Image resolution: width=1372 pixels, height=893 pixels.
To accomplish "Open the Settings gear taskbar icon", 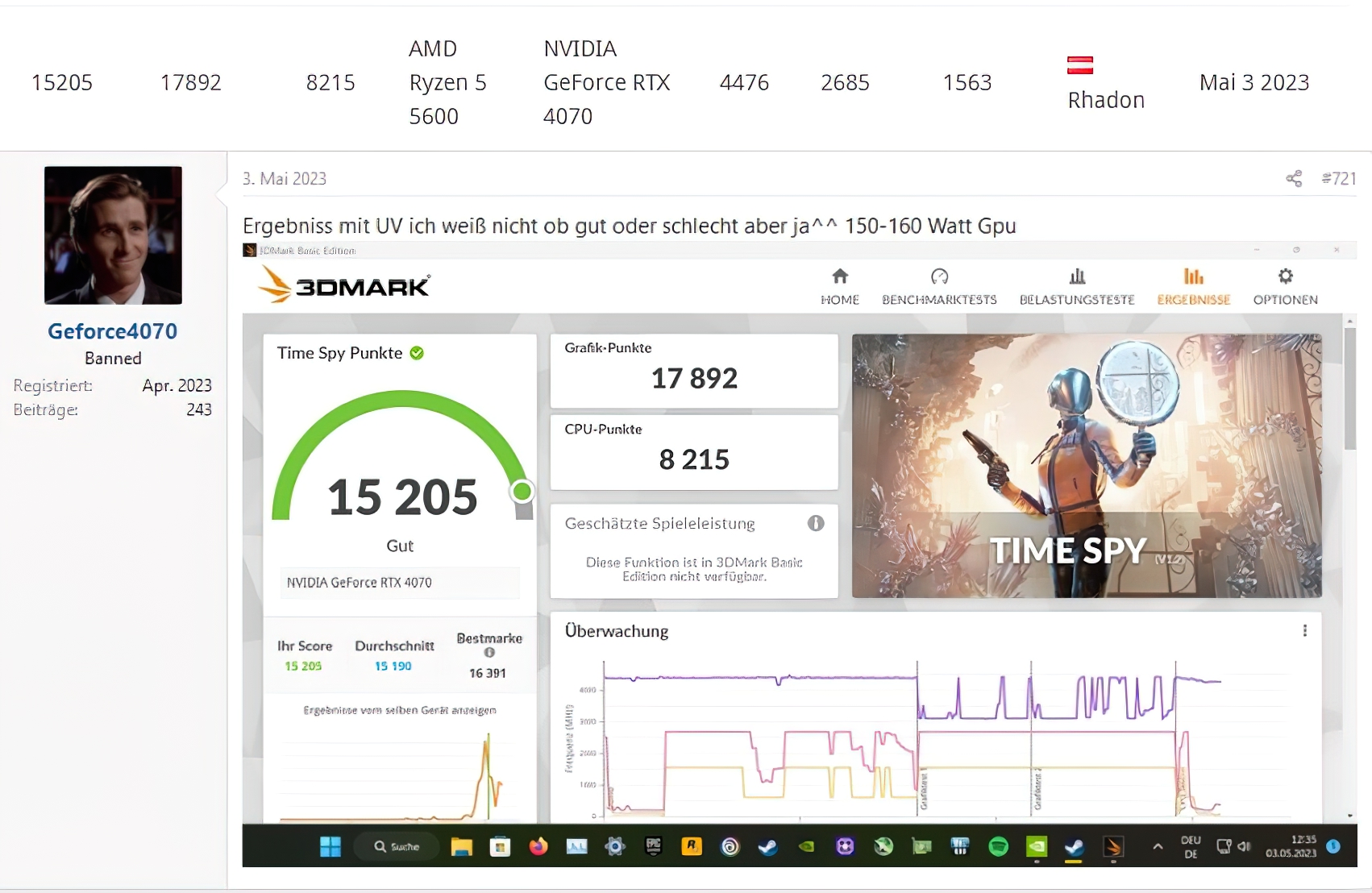I will pos(615,846).
